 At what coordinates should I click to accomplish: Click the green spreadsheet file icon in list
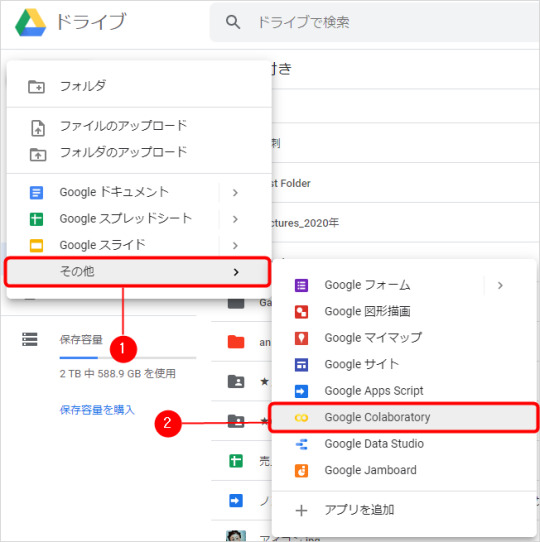pos(236,461)
